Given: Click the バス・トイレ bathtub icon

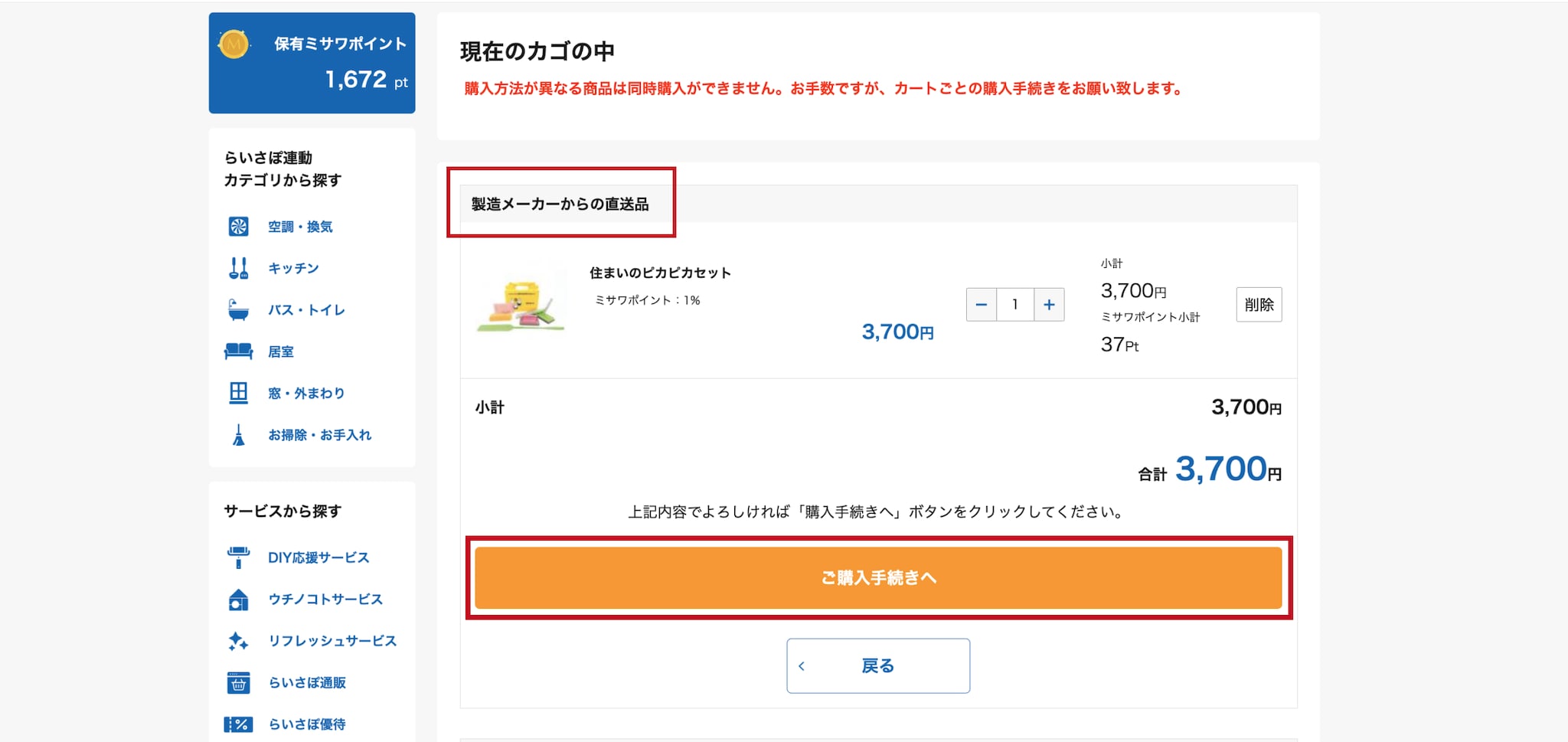Looking at the screenshot, I should (x=238, y=310).
